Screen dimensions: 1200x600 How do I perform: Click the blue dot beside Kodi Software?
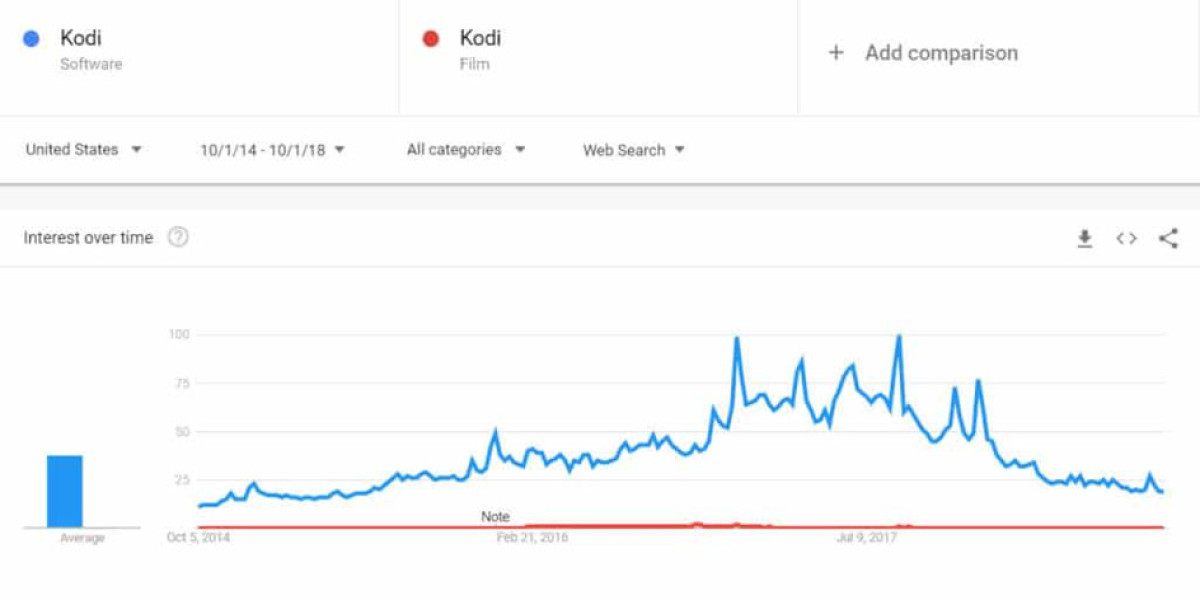click(x=31, y=39)
